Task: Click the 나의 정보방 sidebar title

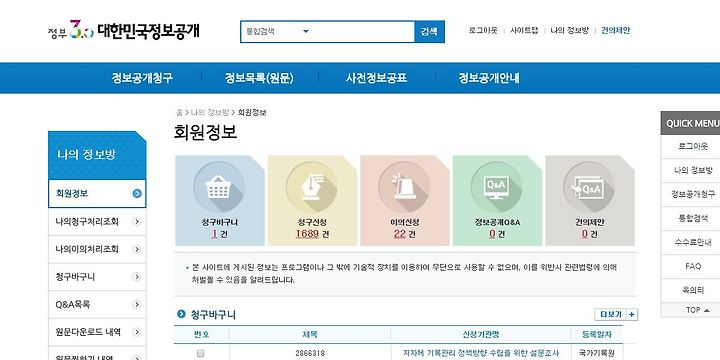Action: [86, 155]
